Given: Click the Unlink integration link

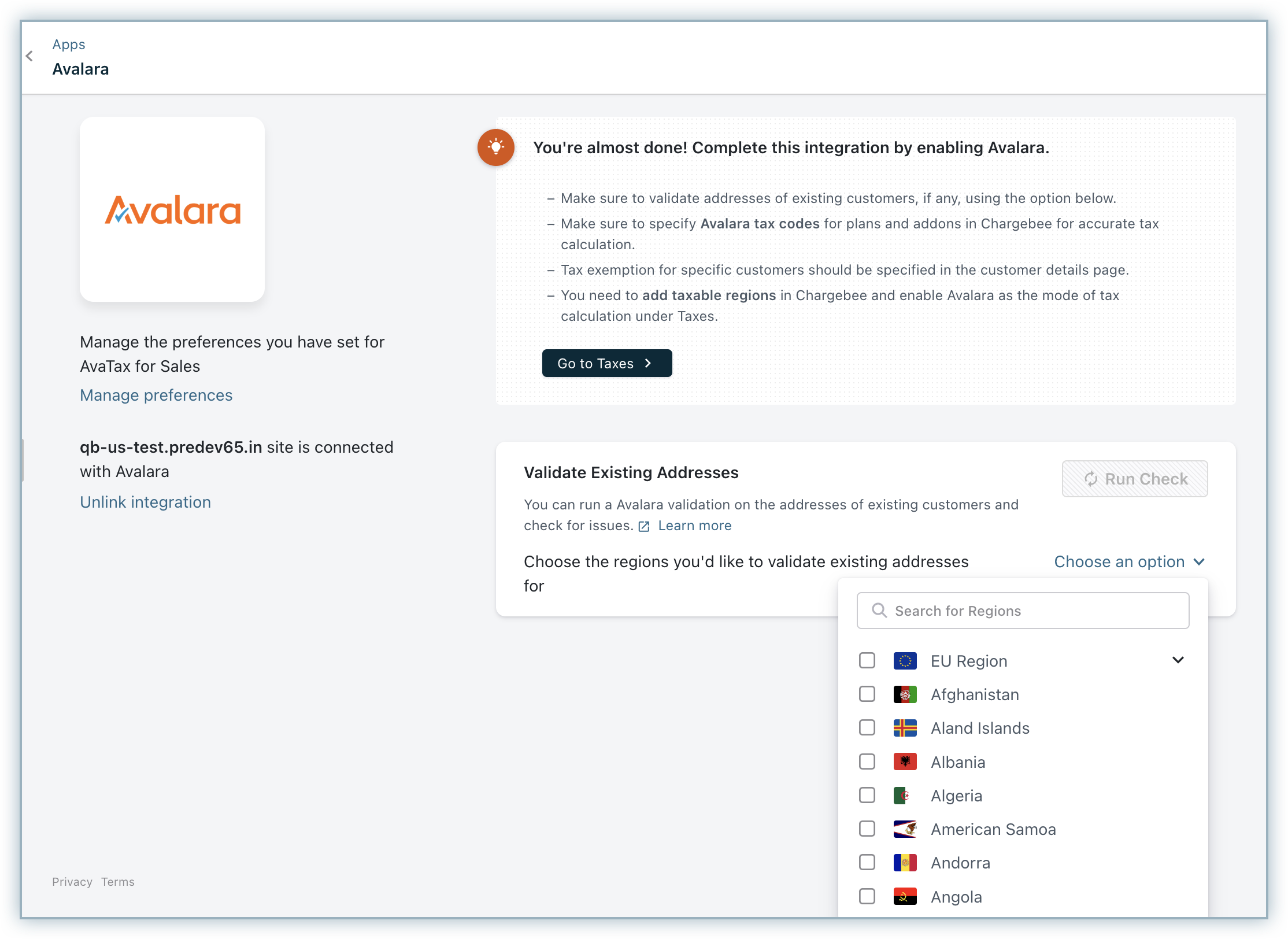Looking at the screenshot, I should click(145, 502).
